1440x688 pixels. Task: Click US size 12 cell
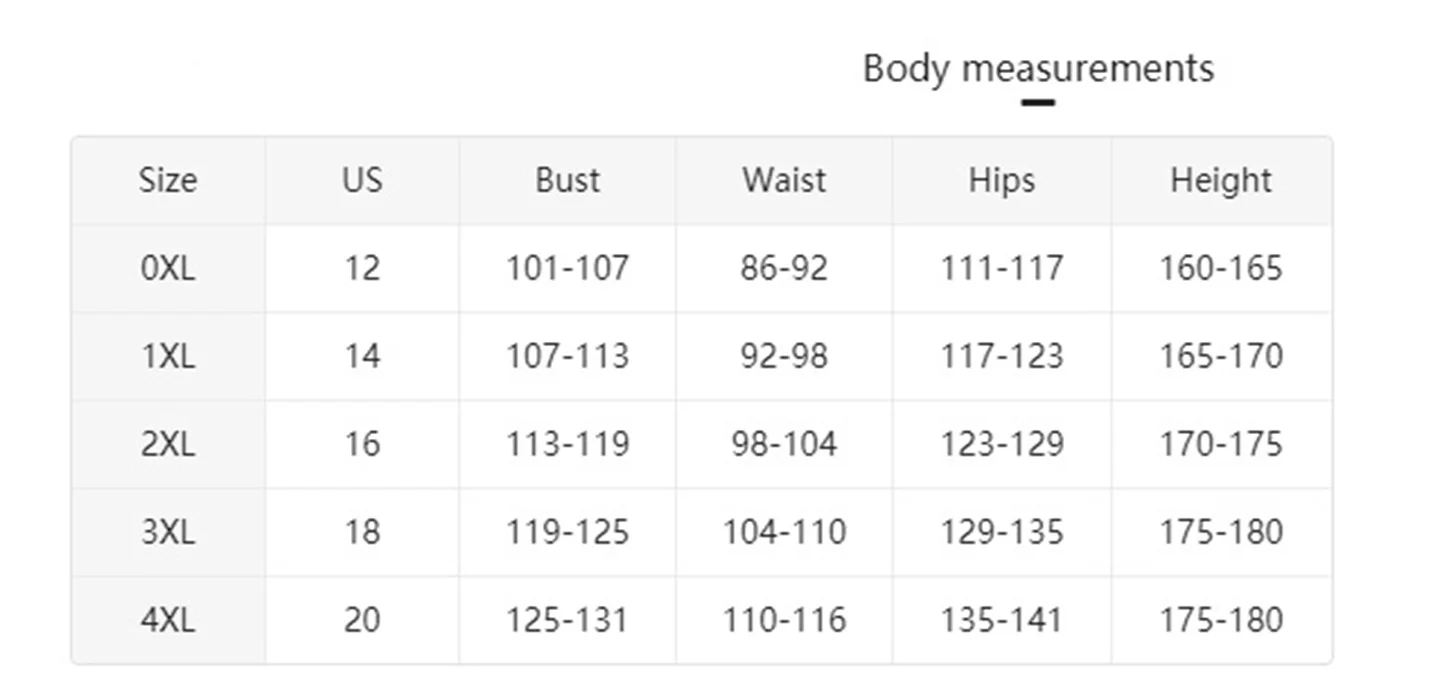coord(362,268)
